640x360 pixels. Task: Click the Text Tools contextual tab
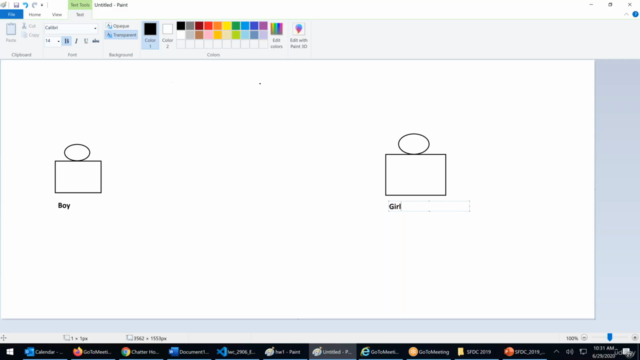tap(80, 5)
